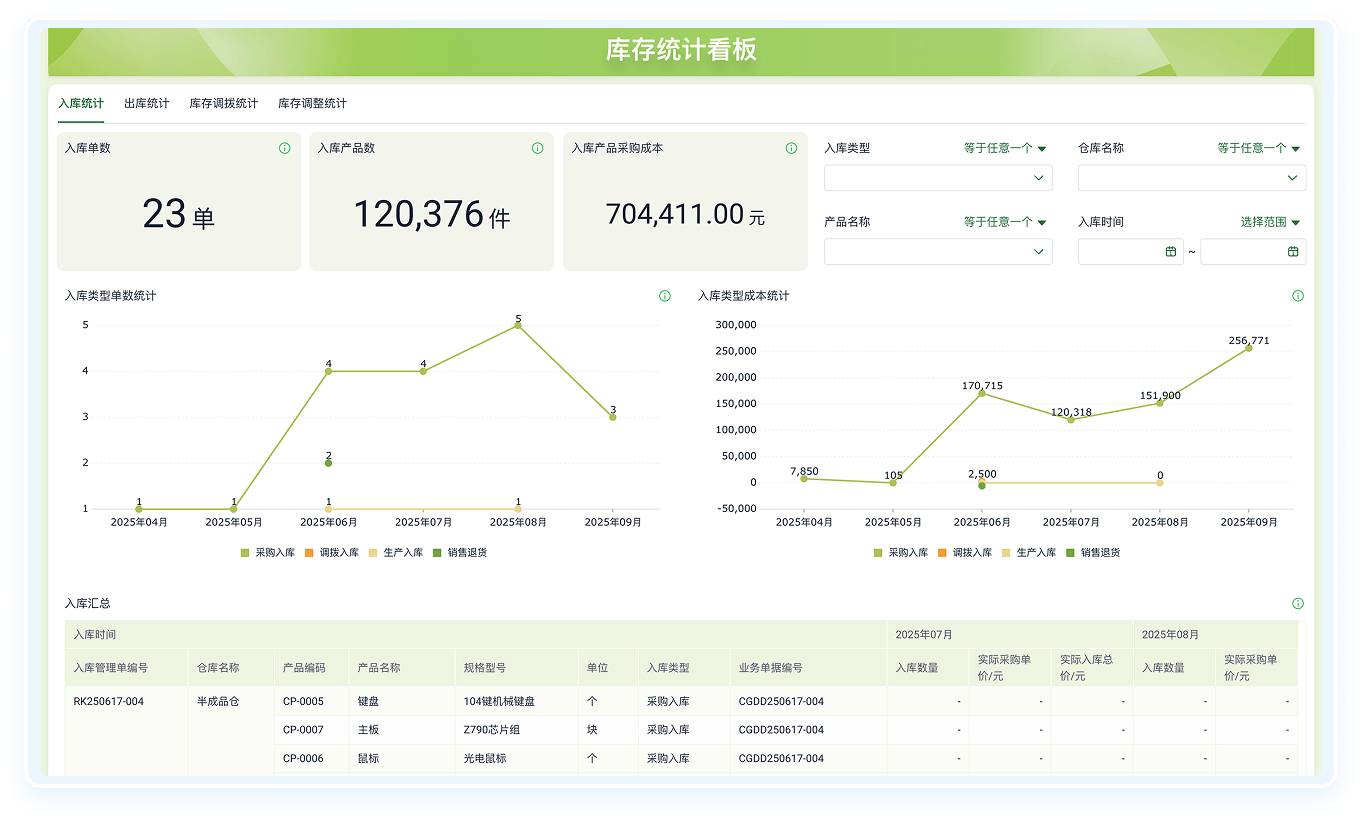The image size is (1362, 820).
Task: Show info for 入库汇总 table
Action: 1298,604
